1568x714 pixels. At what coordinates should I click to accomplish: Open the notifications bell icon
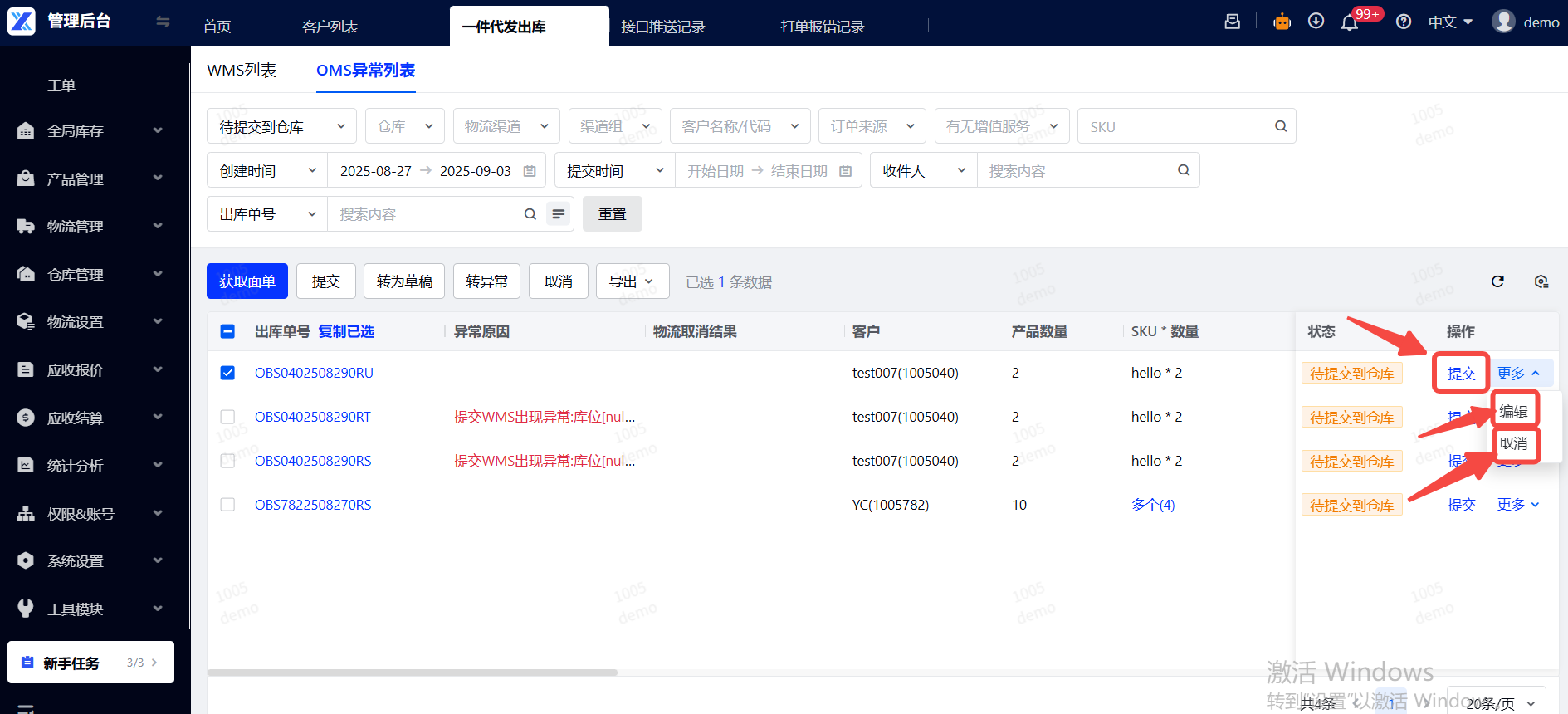(1350, 22)
